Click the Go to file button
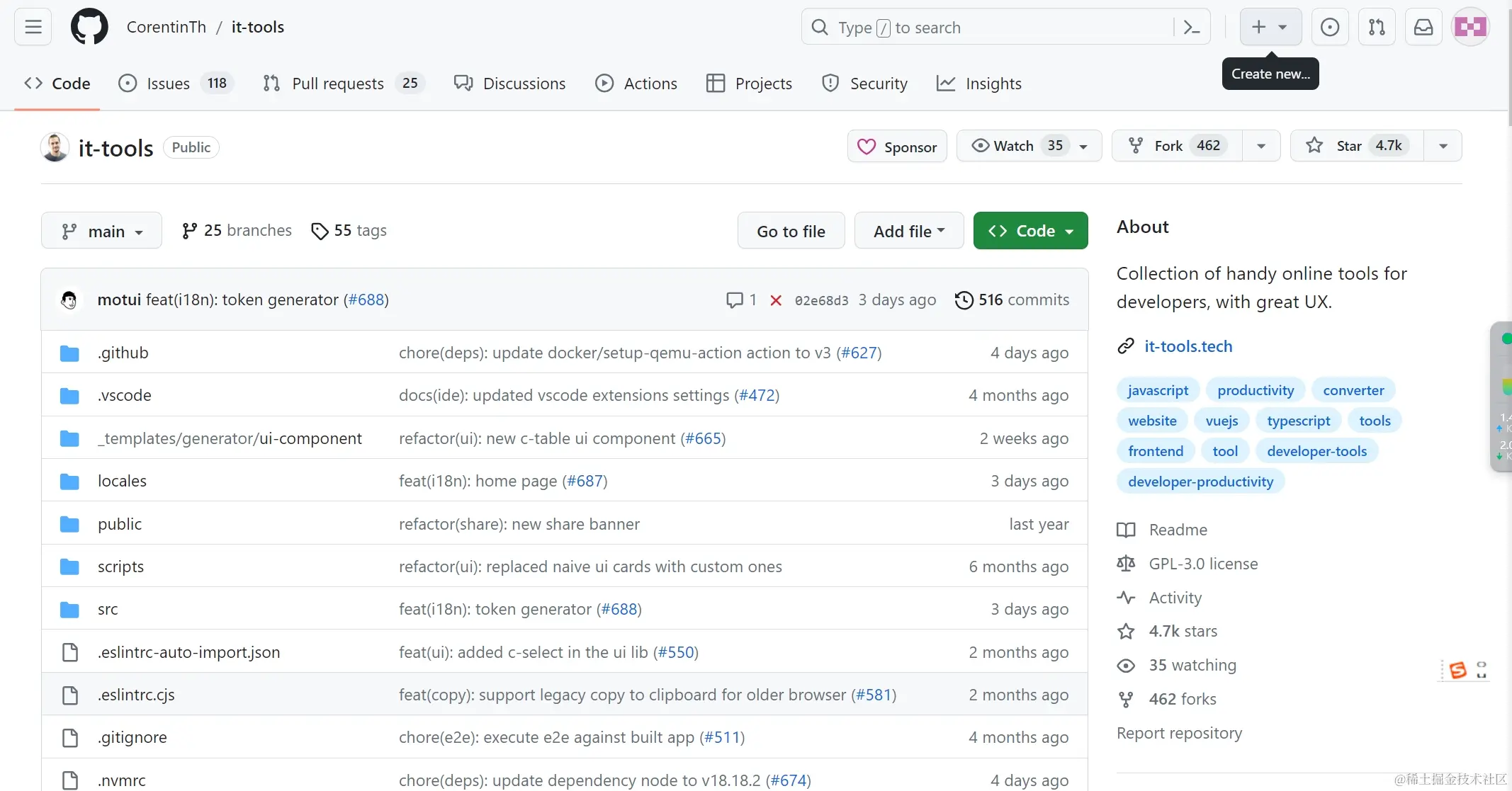Viewport: 1512px width, 791px height. click(791, 231)
